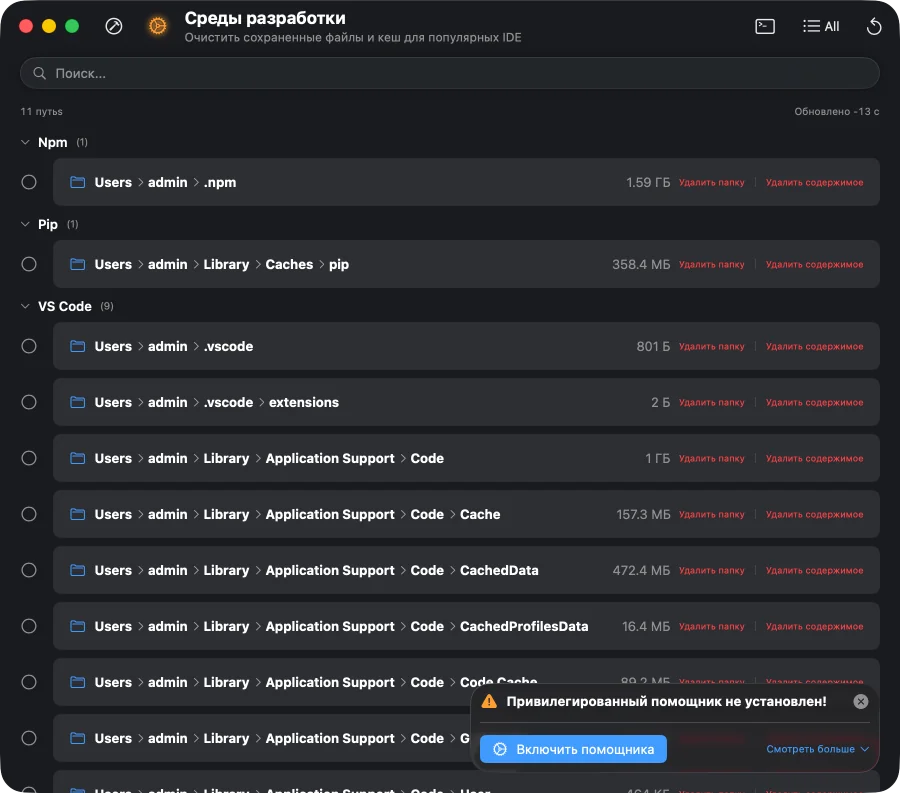
Task: Click the magnifier icon in search bar
Action: pos(40,73)
